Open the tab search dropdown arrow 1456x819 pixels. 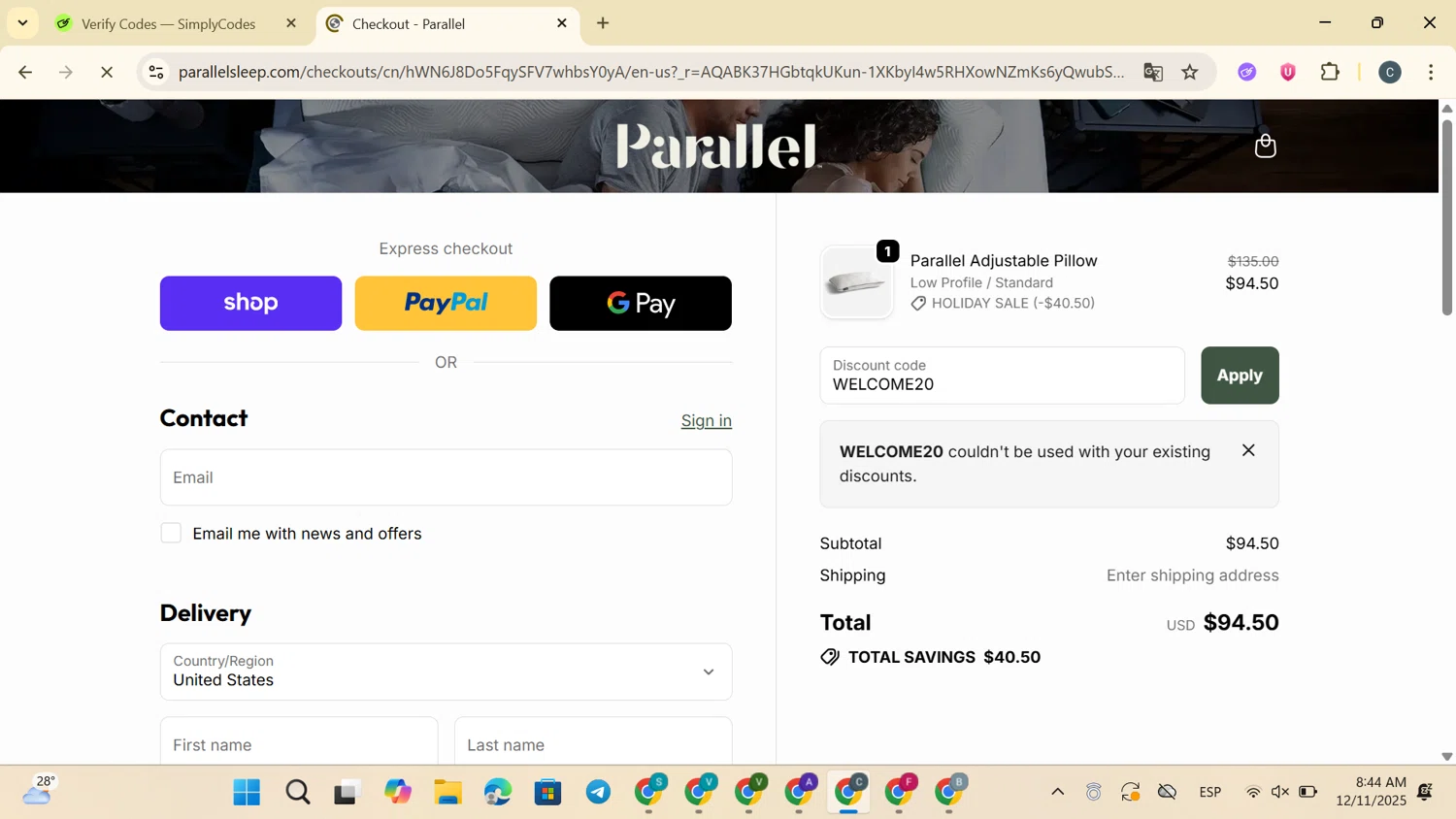(22, 23)
